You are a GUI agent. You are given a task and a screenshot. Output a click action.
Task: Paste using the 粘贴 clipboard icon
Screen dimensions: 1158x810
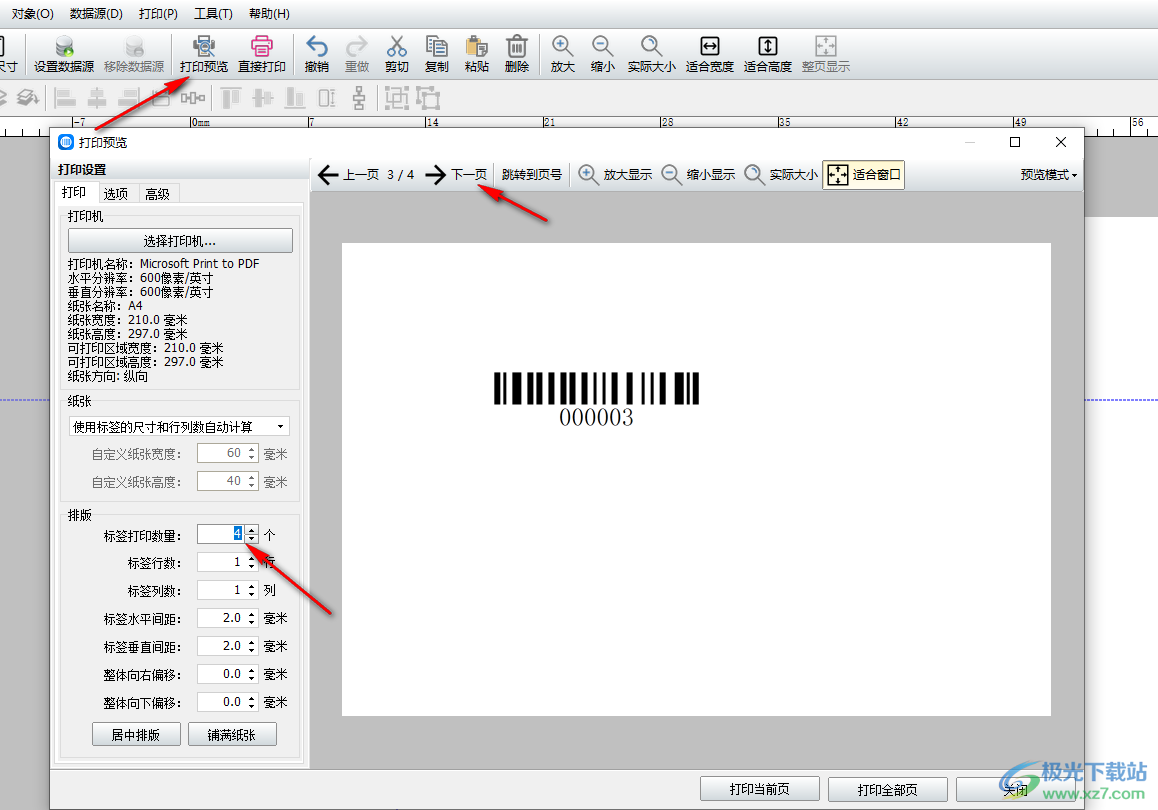tap(476, 54)
